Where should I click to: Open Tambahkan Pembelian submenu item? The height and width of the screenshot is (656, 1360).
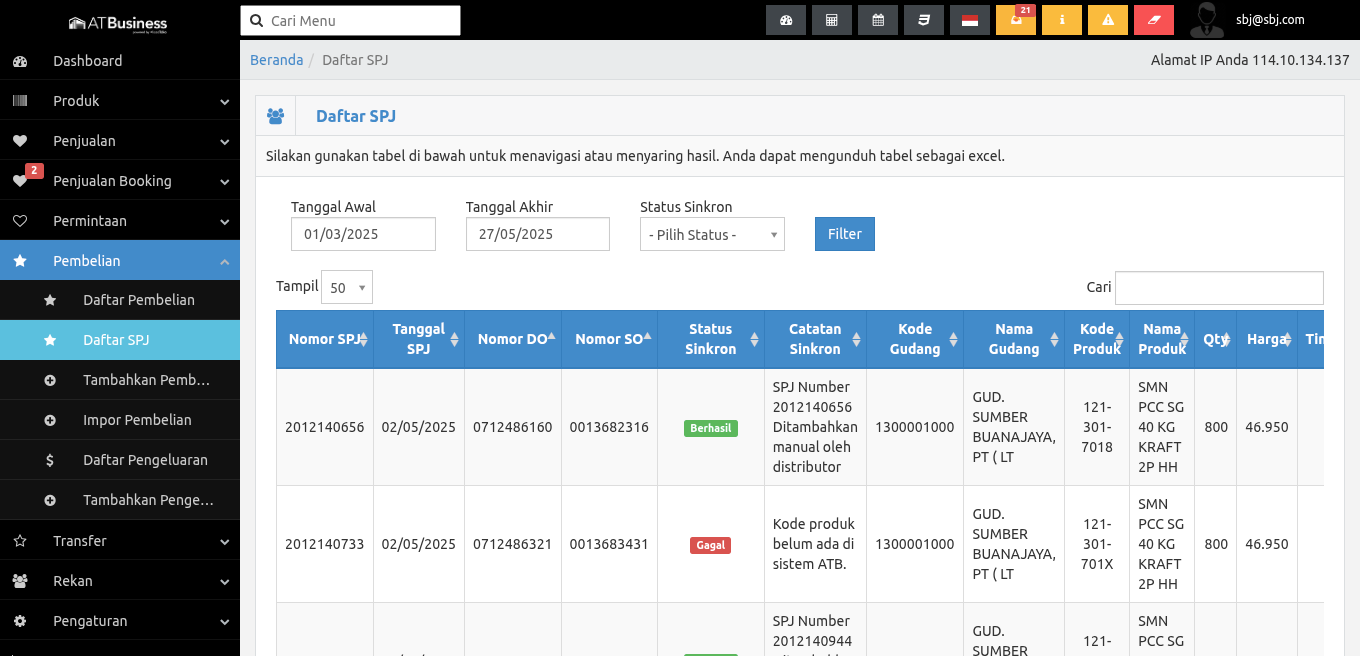(x=120, y=380)
